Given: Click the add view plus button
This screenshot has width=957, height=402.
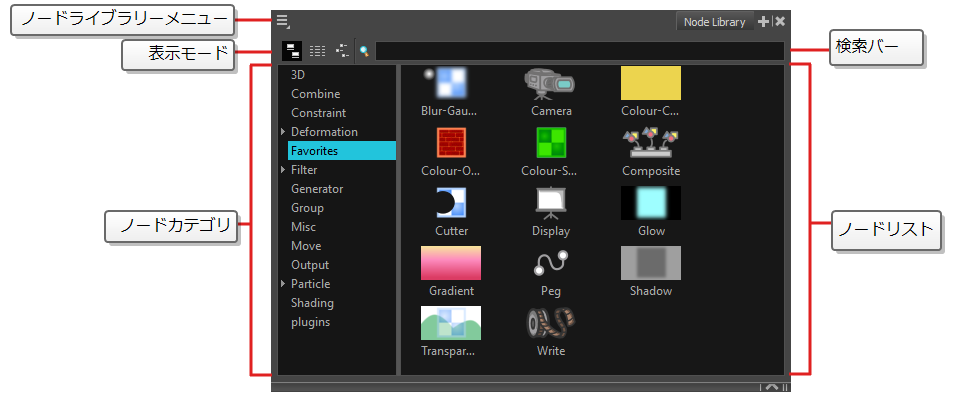Looking at the screenshot, I should pyautogui.click(x=763, y=21).
